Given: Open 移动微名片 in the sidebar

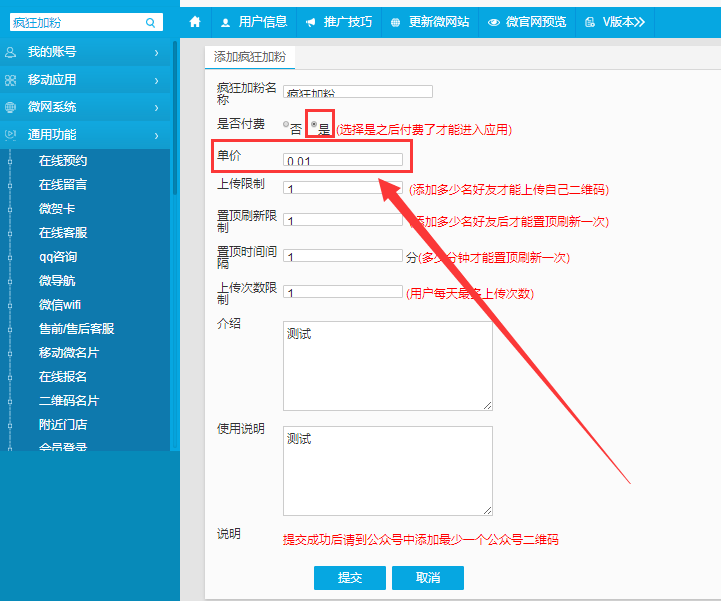Looking at the screenshot, I should pyautogui.click(x=69, y=353).
